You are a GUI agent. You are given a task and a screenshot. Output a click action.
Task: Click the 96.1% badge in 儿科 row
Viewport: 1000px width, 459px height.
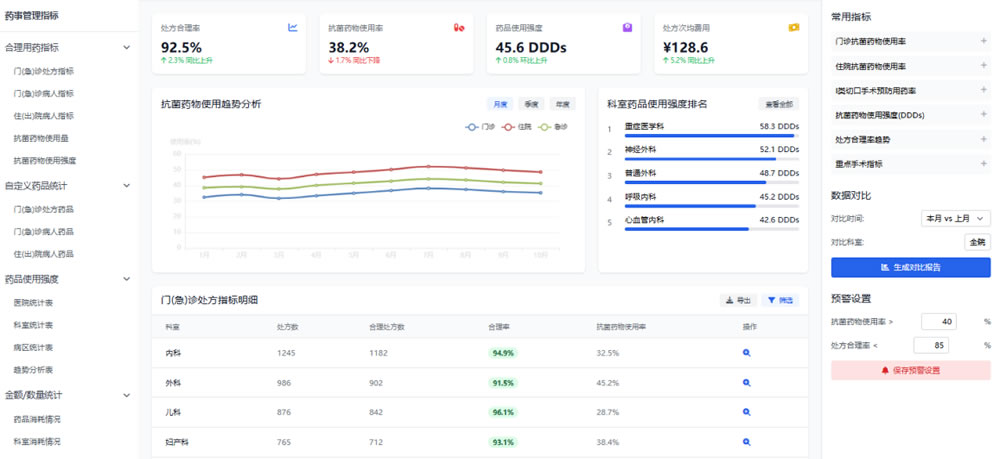504,412
